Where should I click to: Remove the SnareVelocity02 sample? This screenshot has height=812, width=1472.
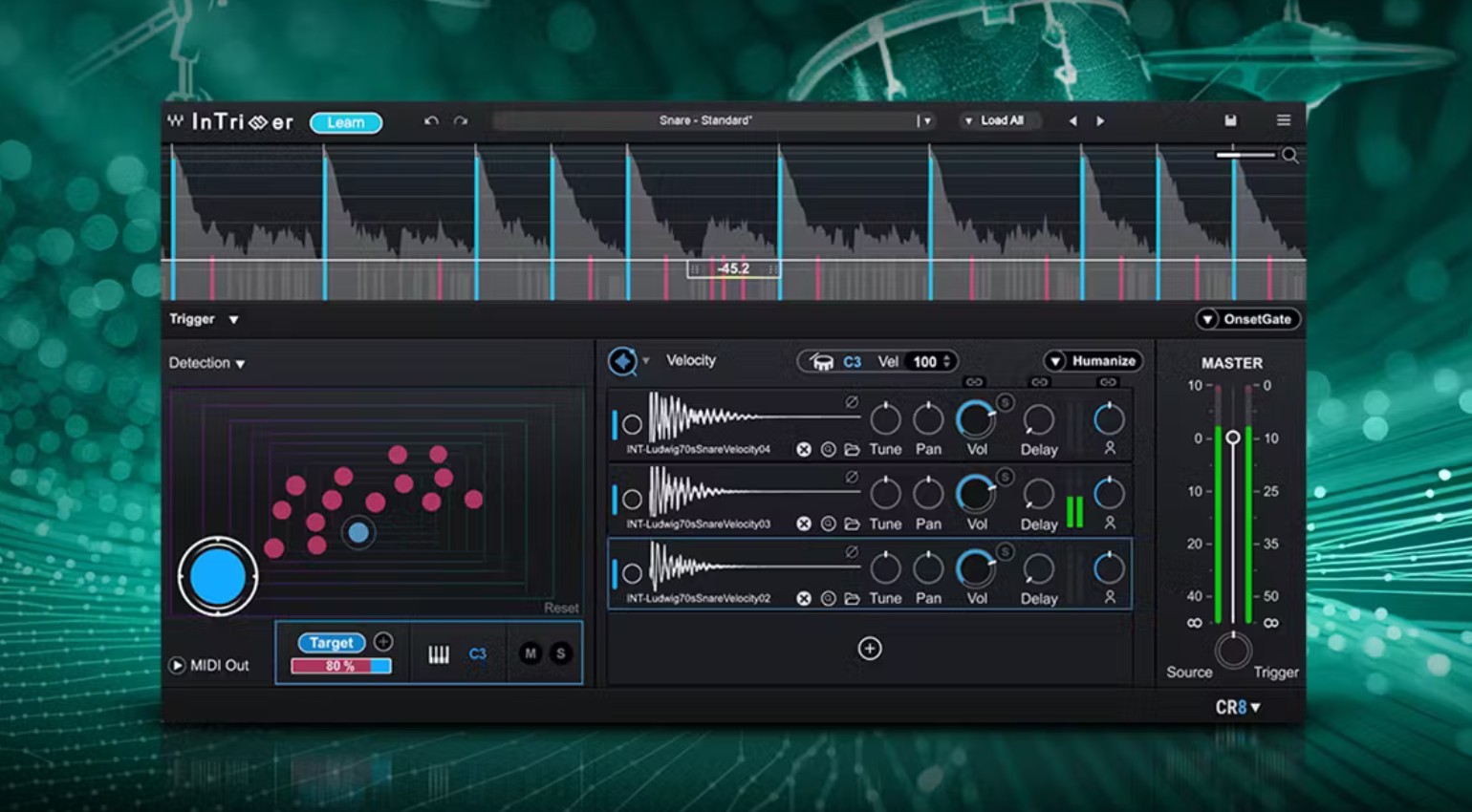[804, 598]
